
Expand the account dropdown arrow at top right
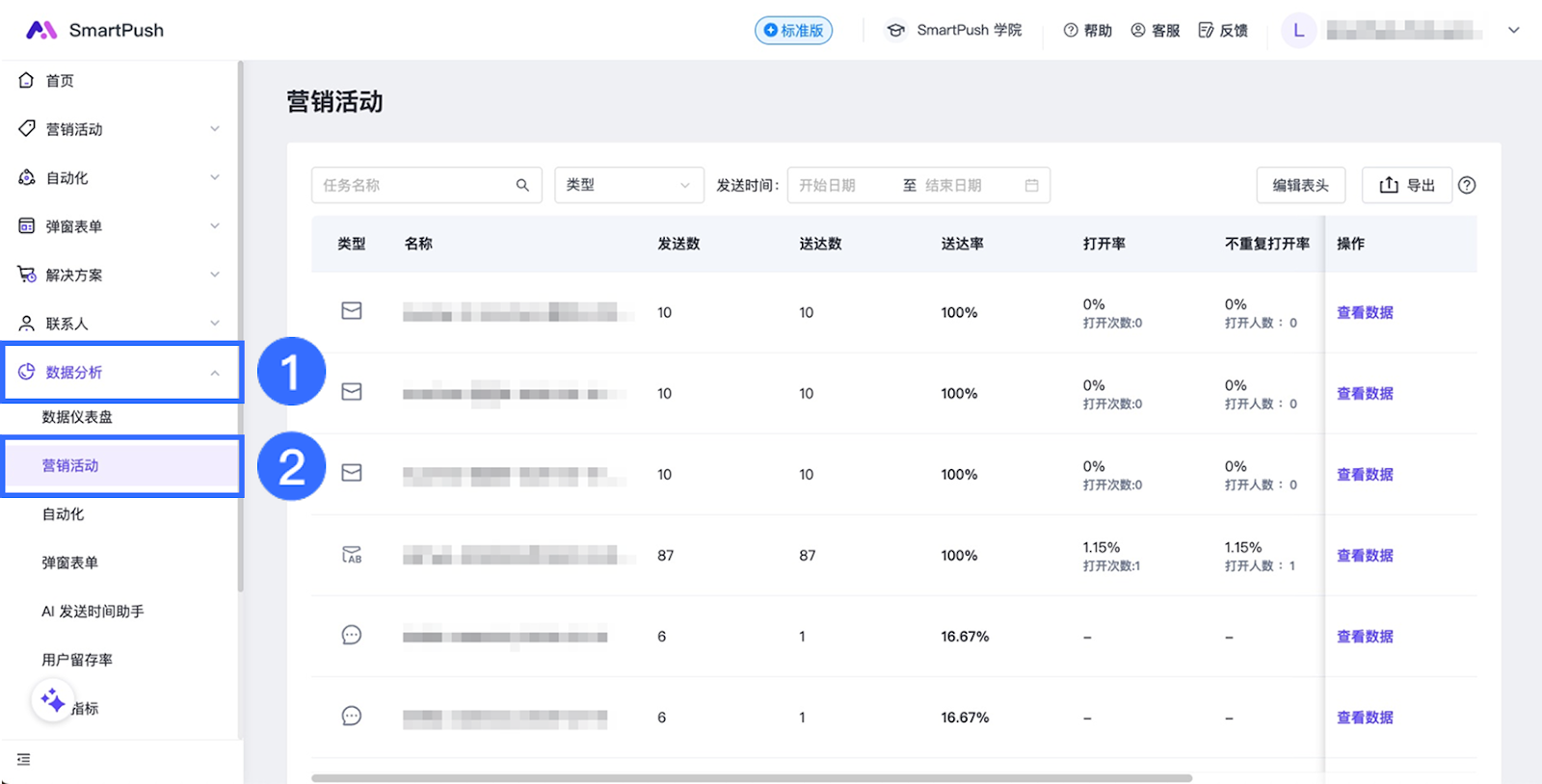tap(1514, 30)
